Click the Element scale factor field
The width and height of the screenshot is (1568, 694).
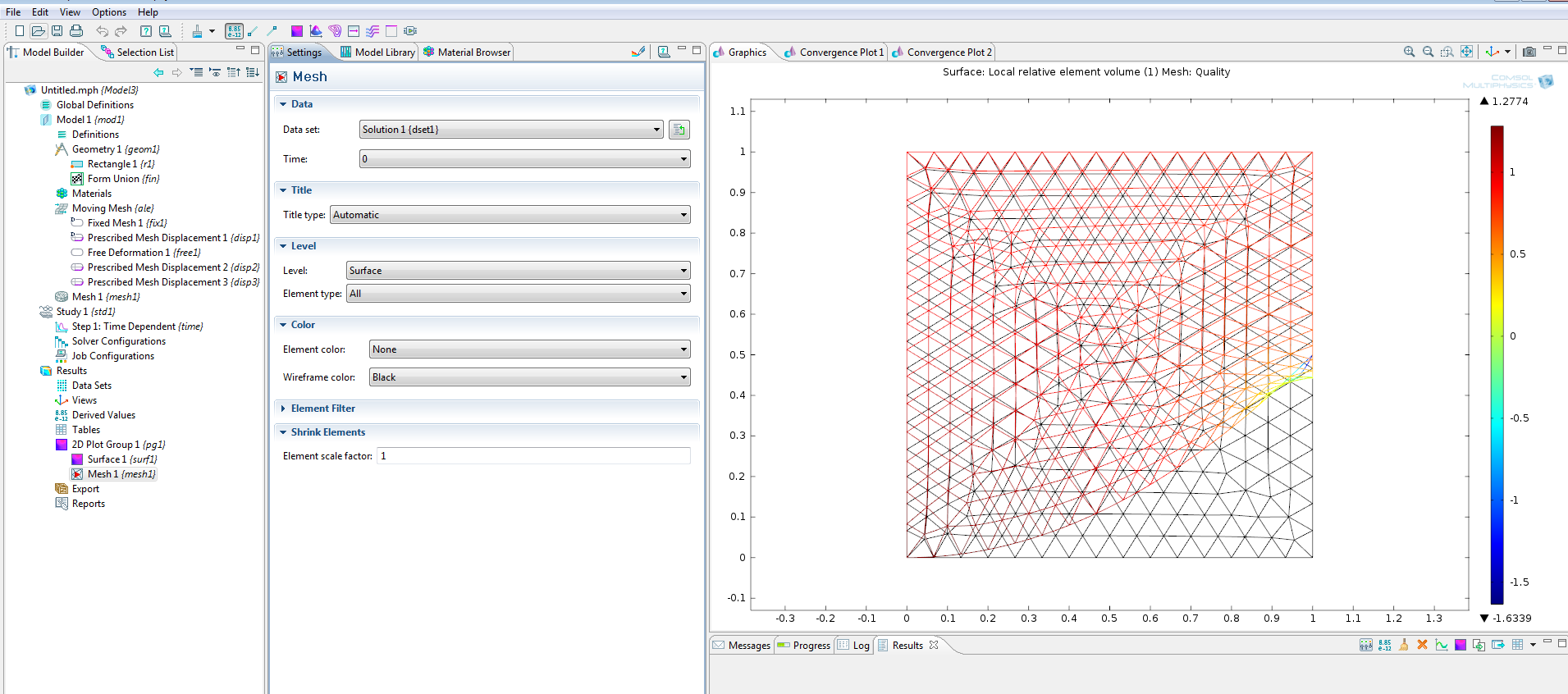pos(533,456)
